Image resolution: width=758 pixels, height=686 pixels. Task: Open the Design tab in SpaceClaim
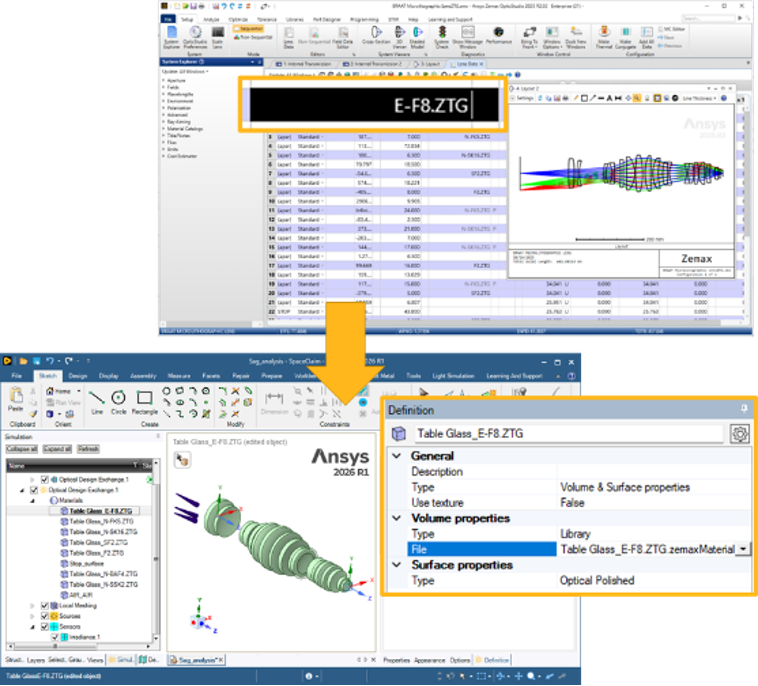click(77, 376)
